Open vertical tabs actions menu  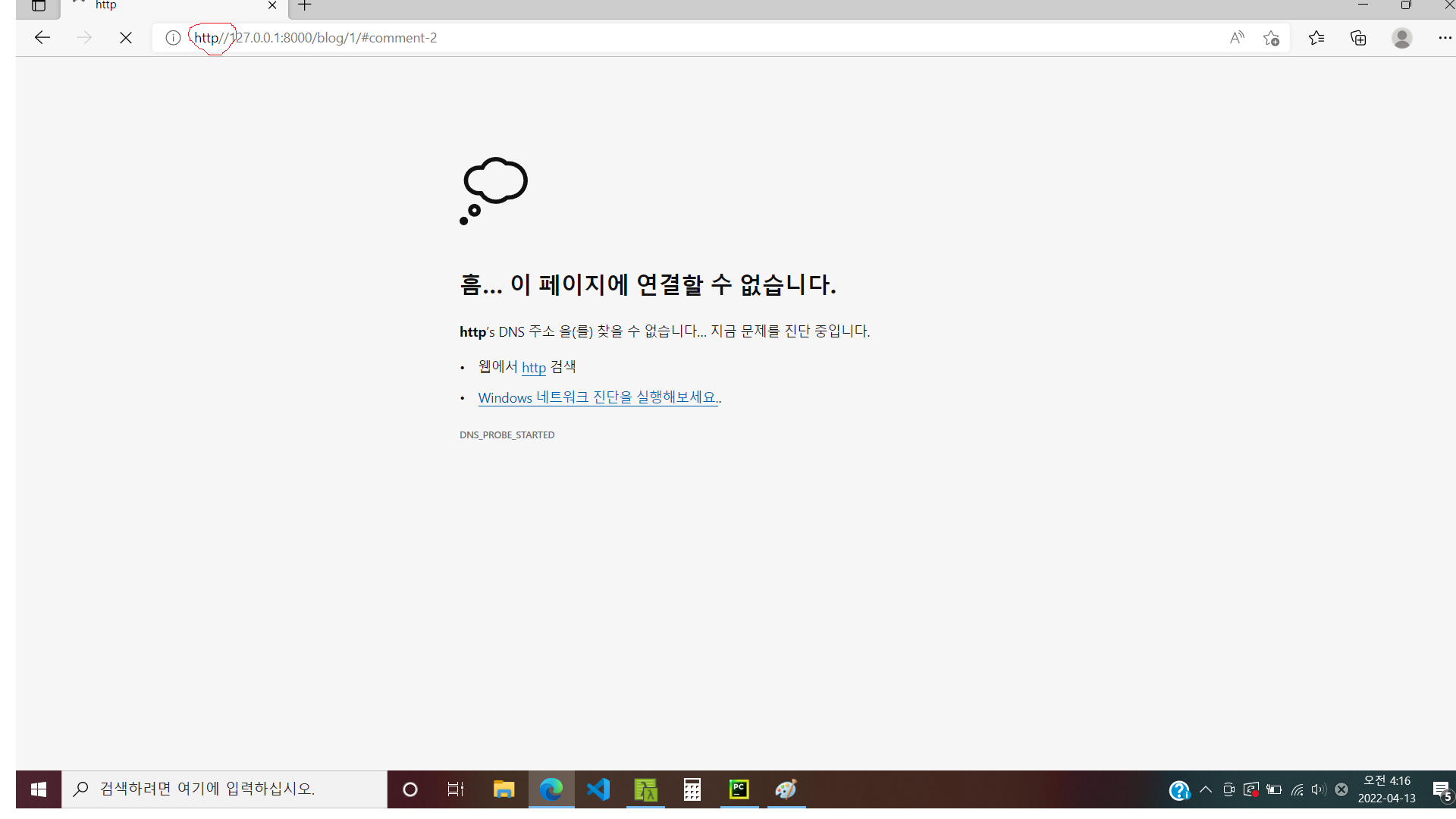coord(39,6)
